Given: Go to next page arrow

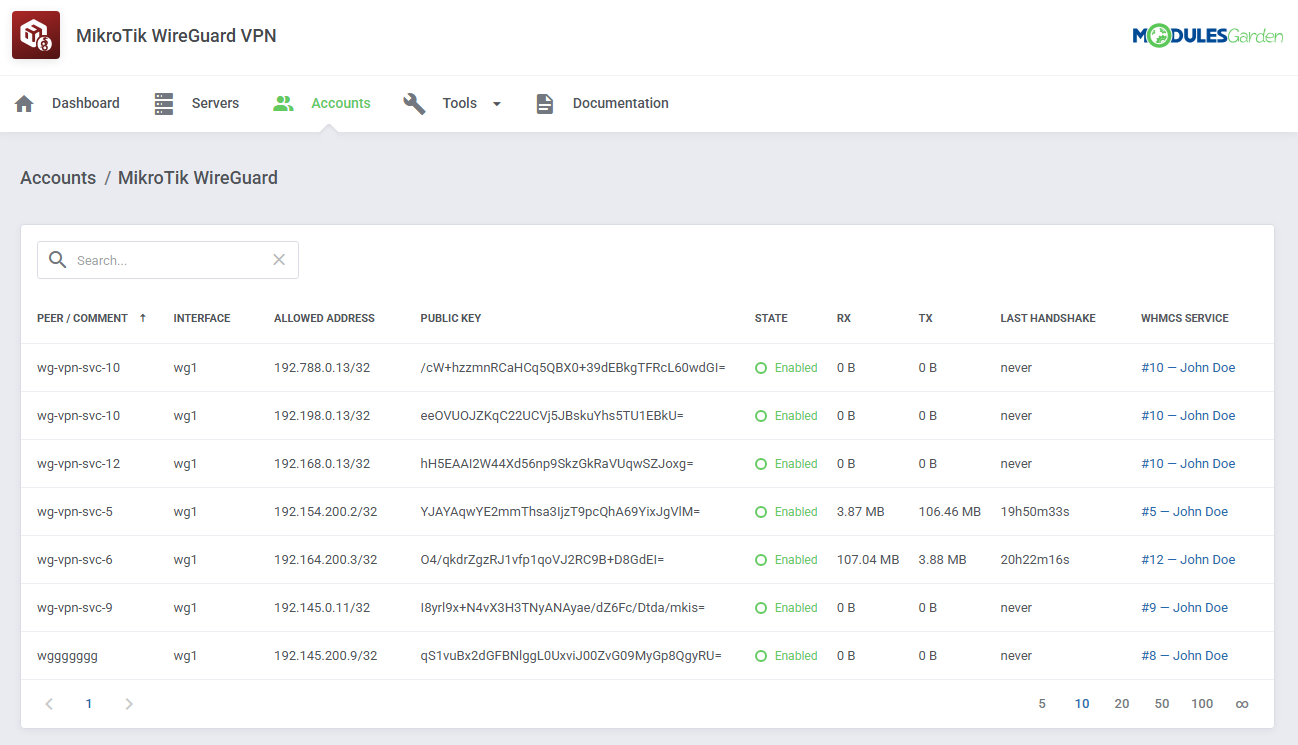Looking at the screenshot, I should click(128, 704).
